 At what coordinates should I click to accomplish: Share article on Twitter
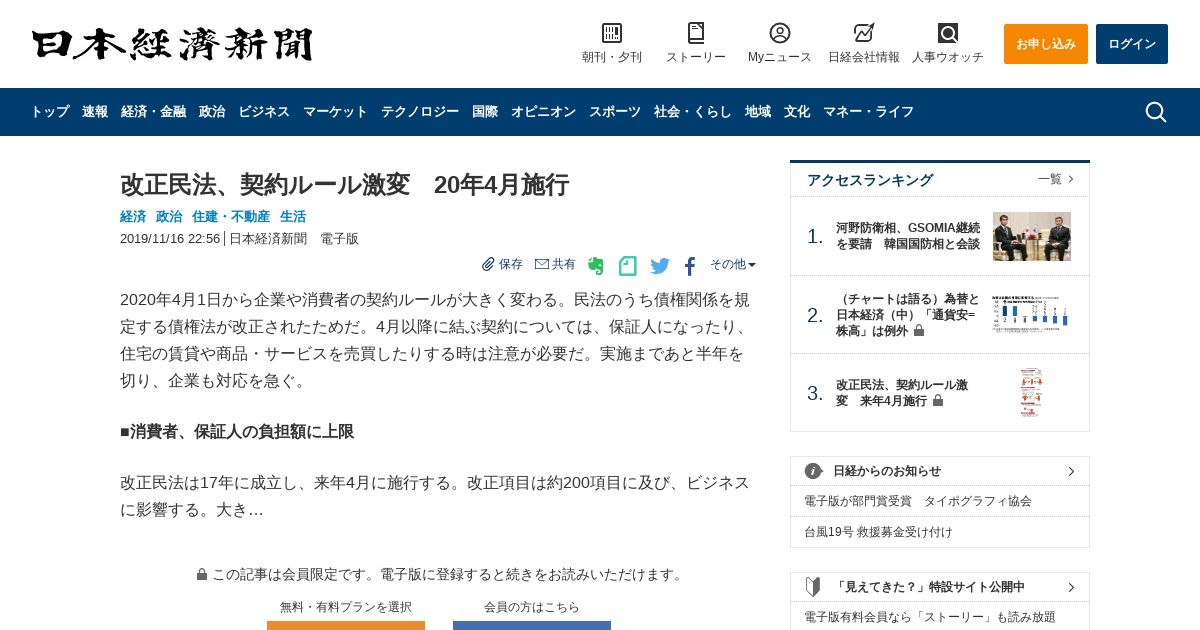tap(660, 266)
